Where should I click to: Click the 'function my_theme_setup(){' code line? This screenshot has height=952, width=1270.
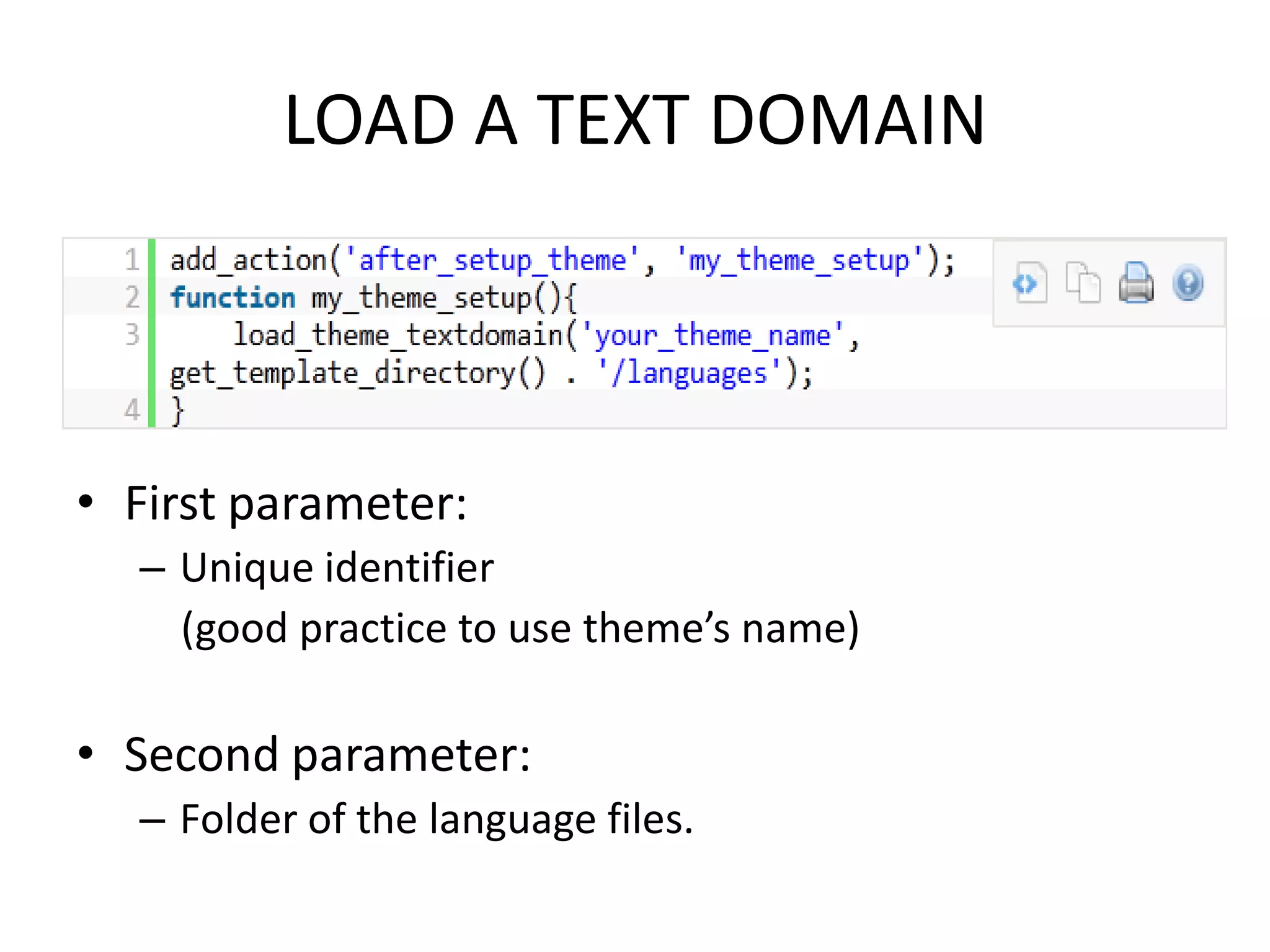pyautogui.click(x=373, y=298)
